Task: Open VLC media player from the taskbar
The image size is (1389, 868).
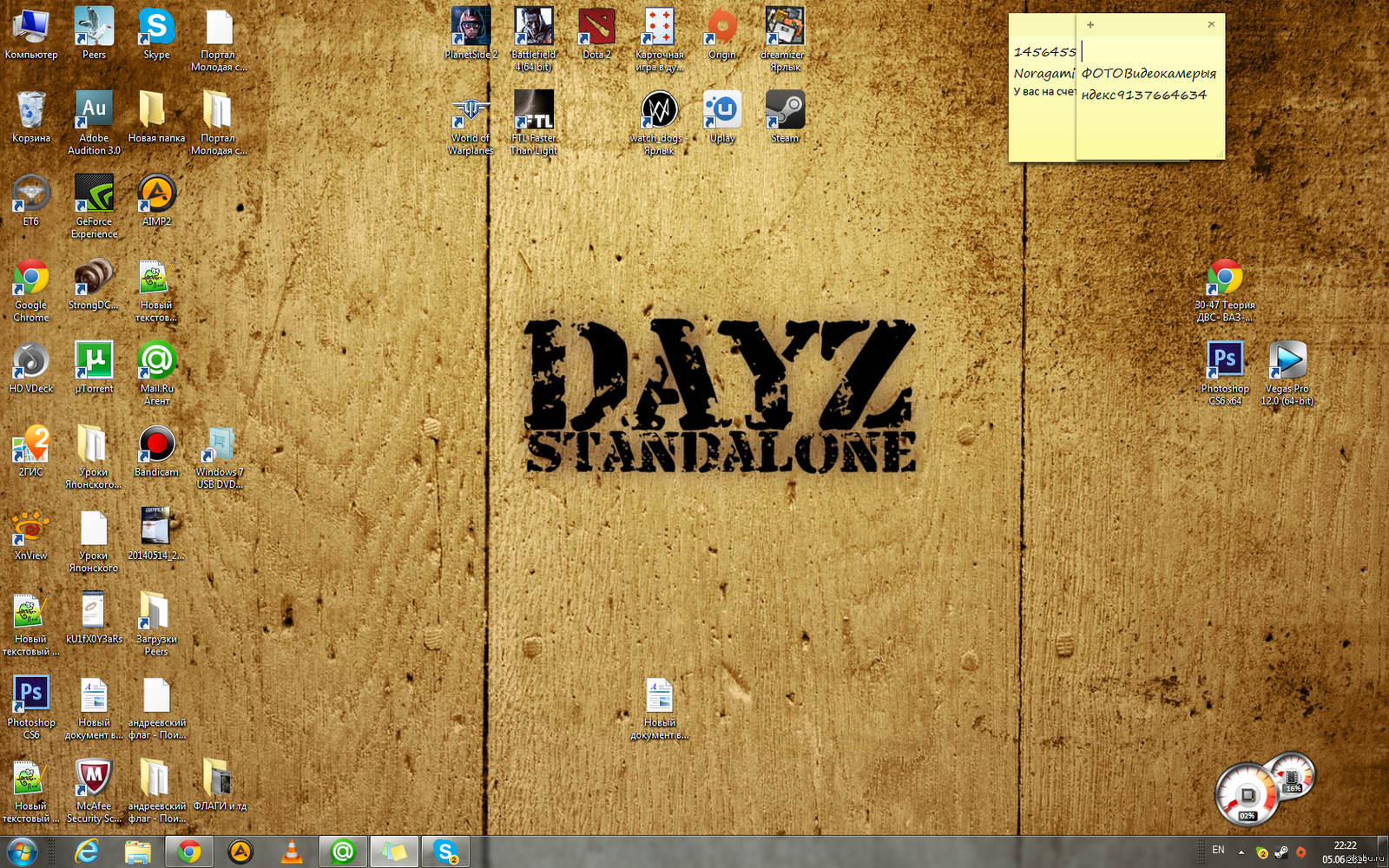Action: (x=292, y=852)
